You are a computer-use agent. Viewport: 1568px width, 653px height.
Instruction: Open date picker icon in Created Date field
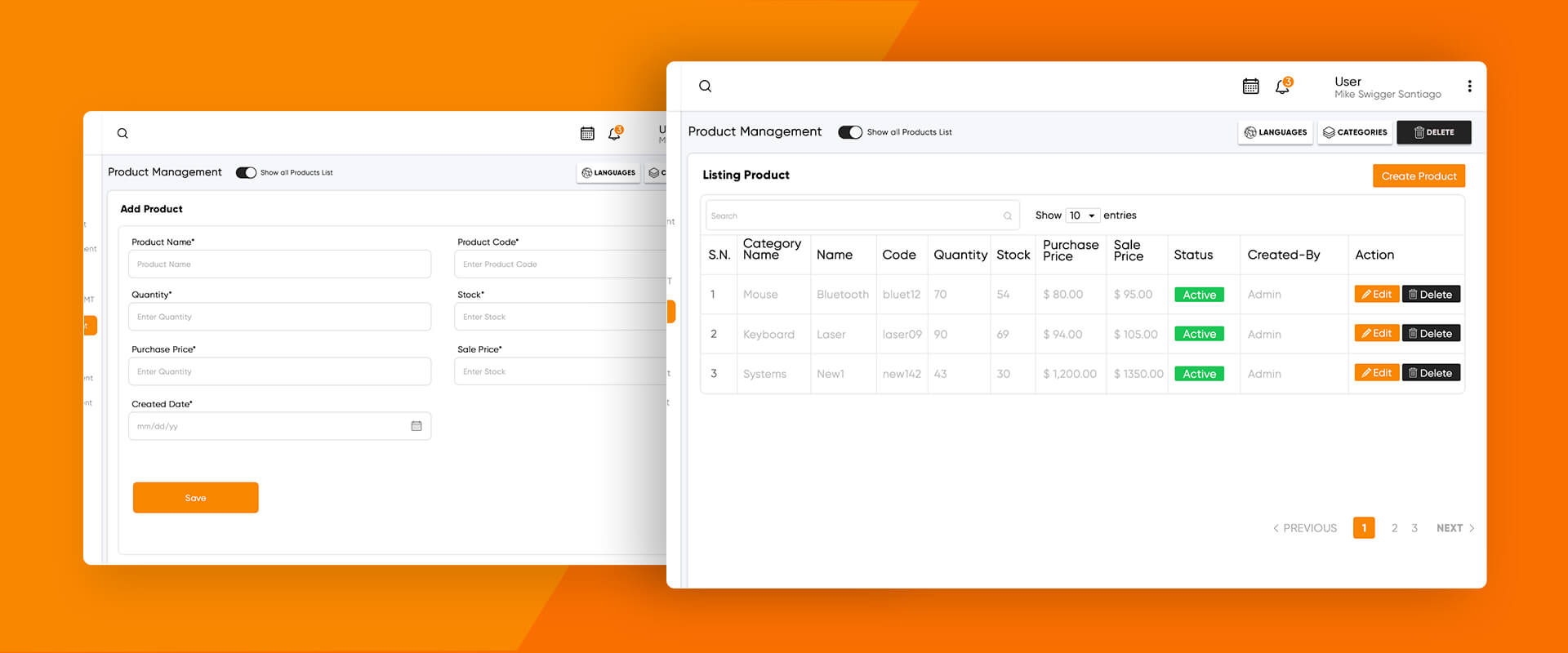coord(416,426)
